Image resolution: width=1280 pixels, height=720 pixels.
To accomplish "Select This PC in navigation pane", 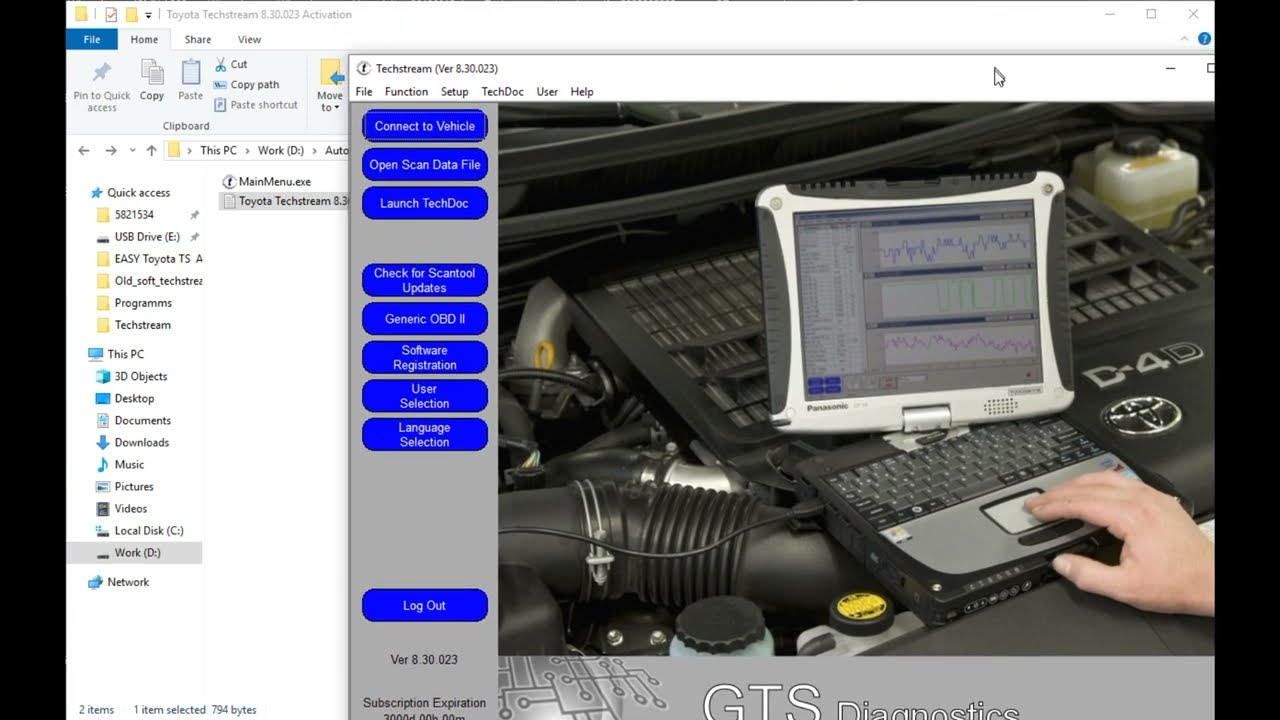I will click(x=125, y=354).
